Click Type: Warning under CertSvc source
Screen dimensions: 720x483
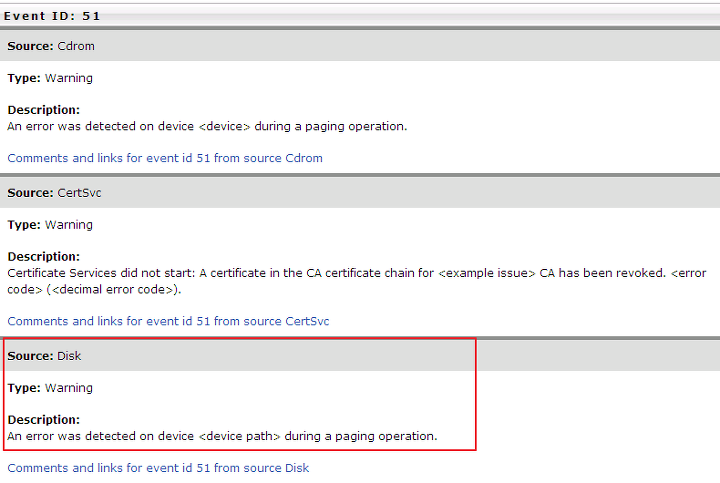coord(50,225)
